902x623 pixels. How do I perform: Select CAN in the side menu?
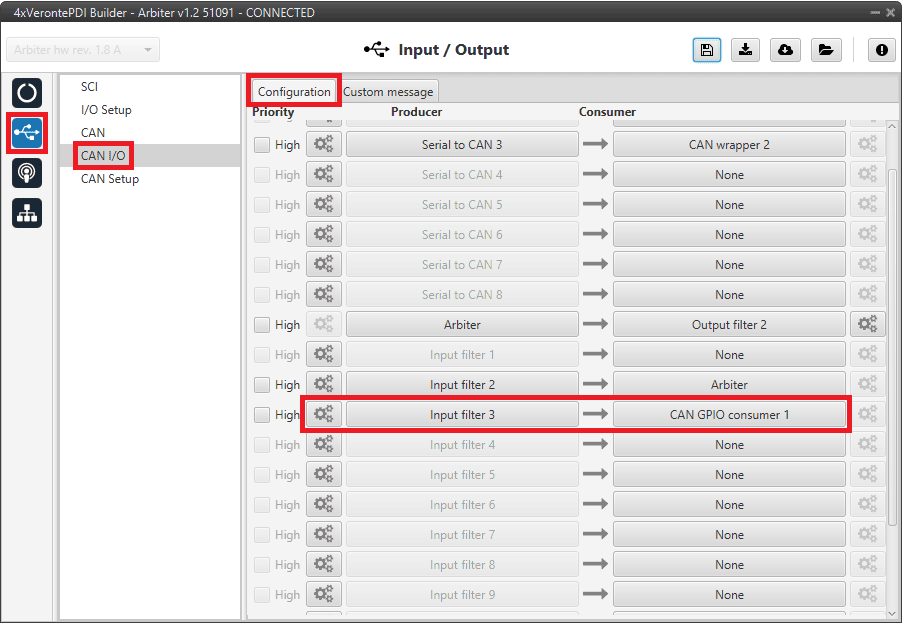(x=93, y=133)
